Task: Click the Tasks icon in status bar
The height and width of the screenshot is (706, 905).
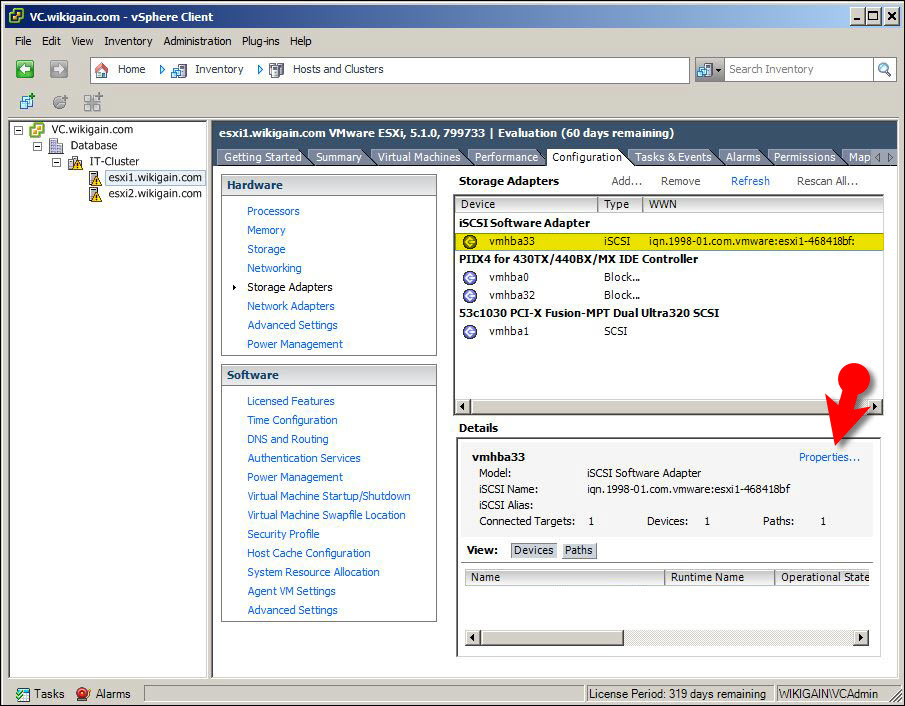Action: click(23, 694)
